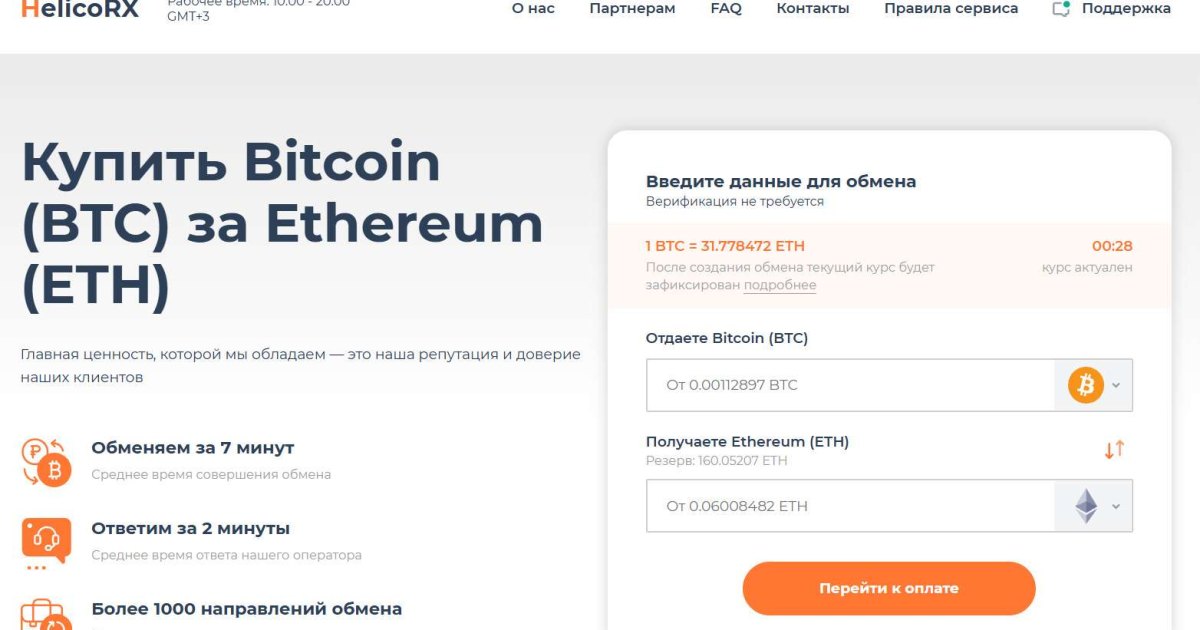Open the 'Контакты' page

click(813, 9)
